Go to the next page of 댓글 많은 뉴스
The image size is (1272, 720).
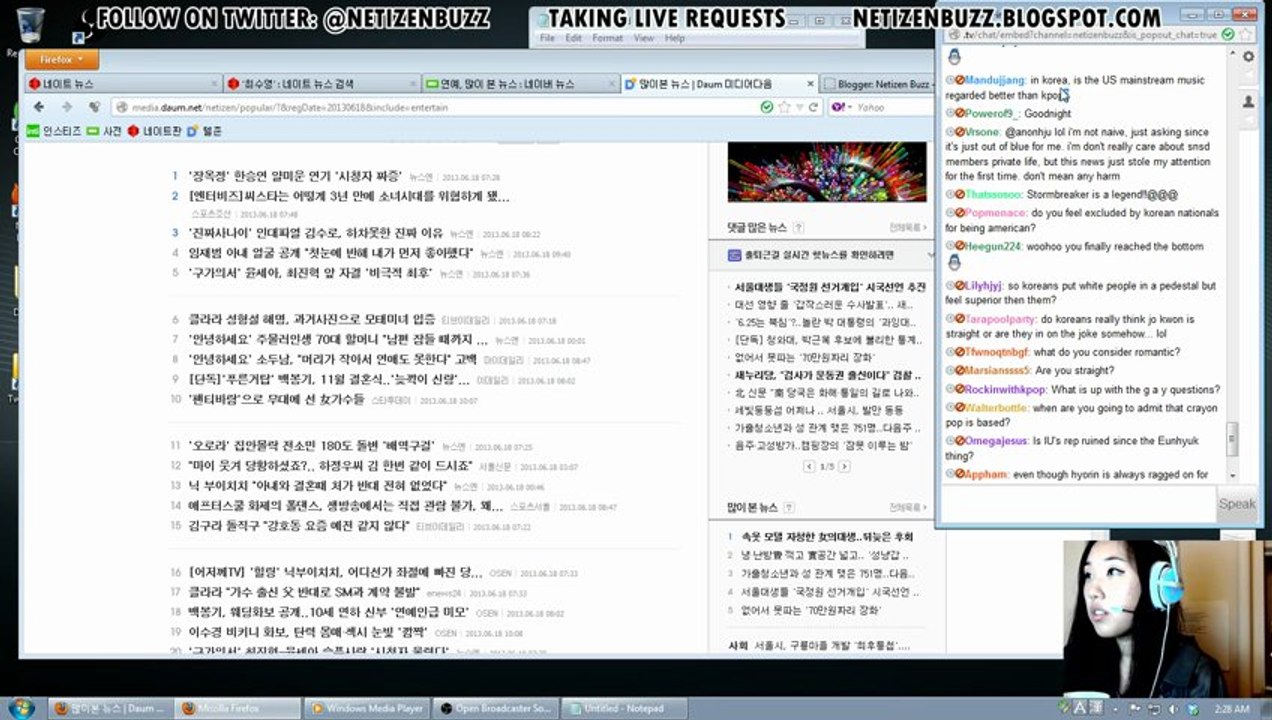(x=846, y=467)
